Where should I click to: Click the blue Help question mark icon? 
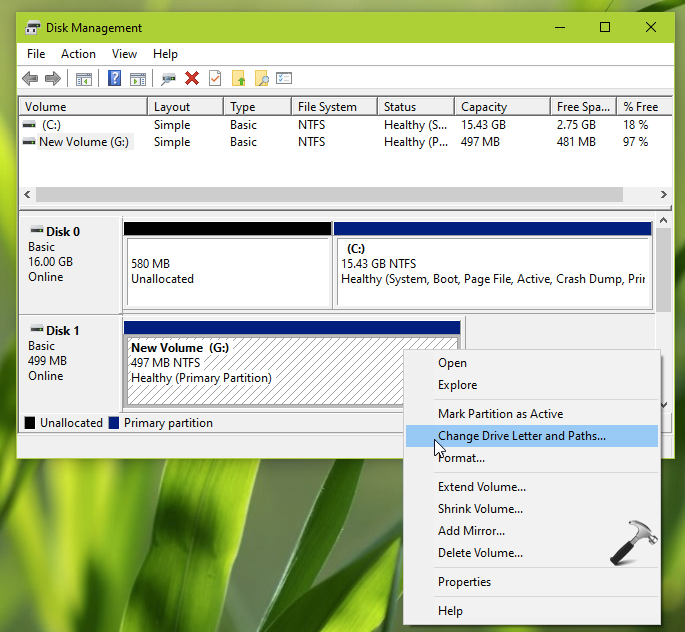(x=115, y=79)
